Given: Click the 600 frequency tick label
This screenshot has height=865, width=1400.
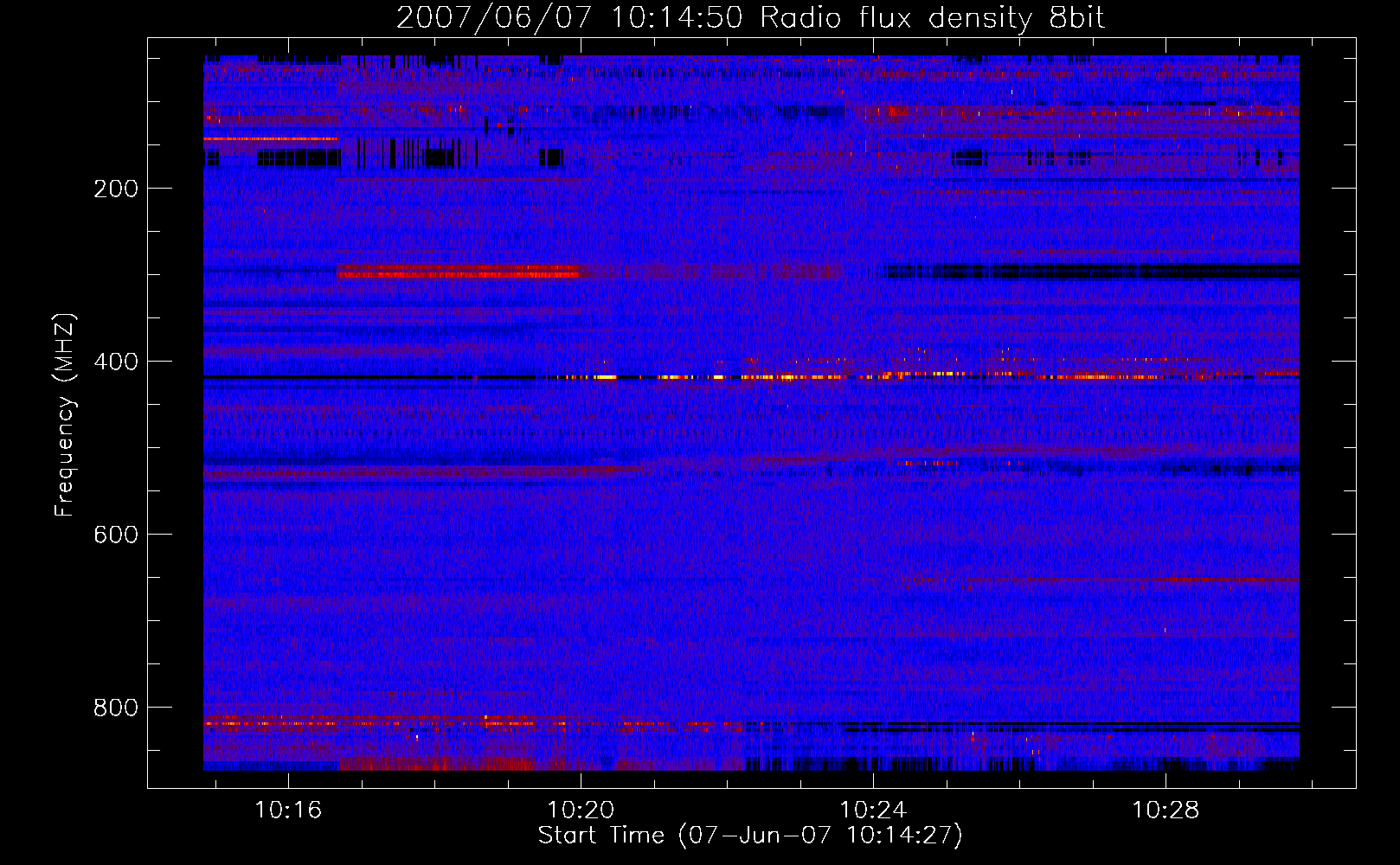Looking at the screenshot, I should point(116,535).
